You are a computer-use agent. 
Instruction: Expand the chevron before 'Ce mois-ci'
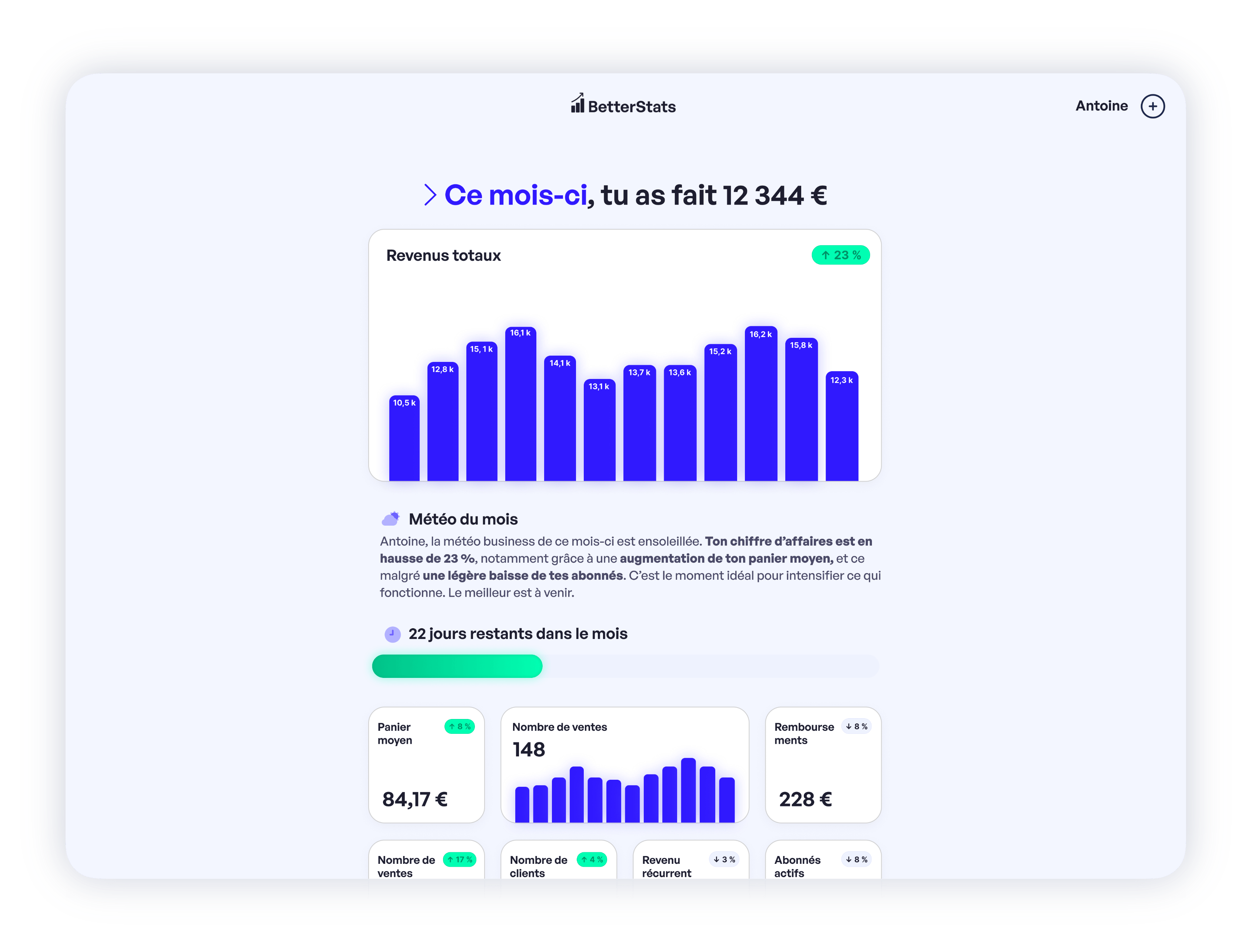(x=430, y=195)
